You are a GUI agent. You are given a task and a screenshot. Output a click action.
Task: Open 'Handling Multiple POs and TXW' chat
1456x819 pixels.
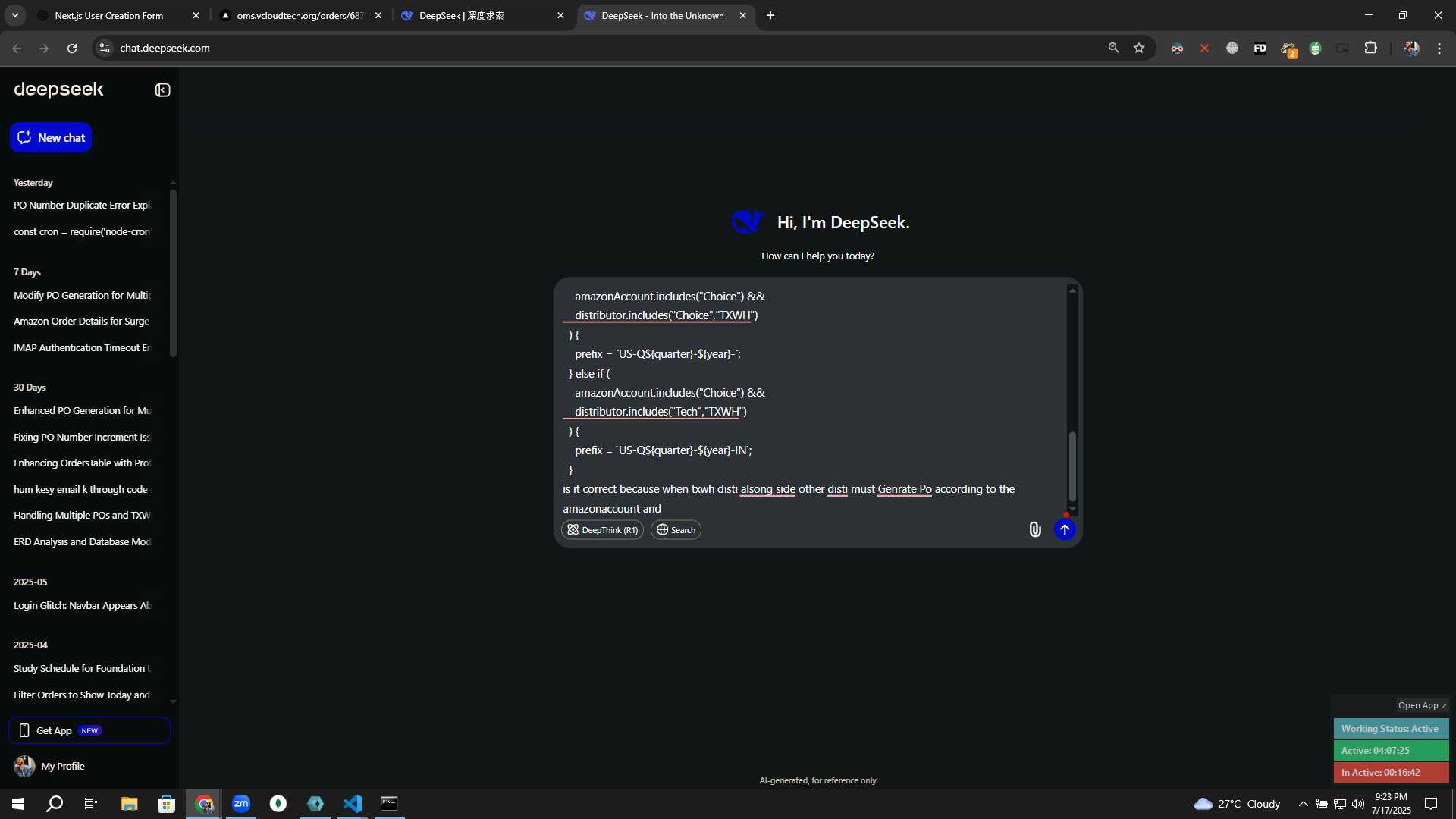(82, 515)
